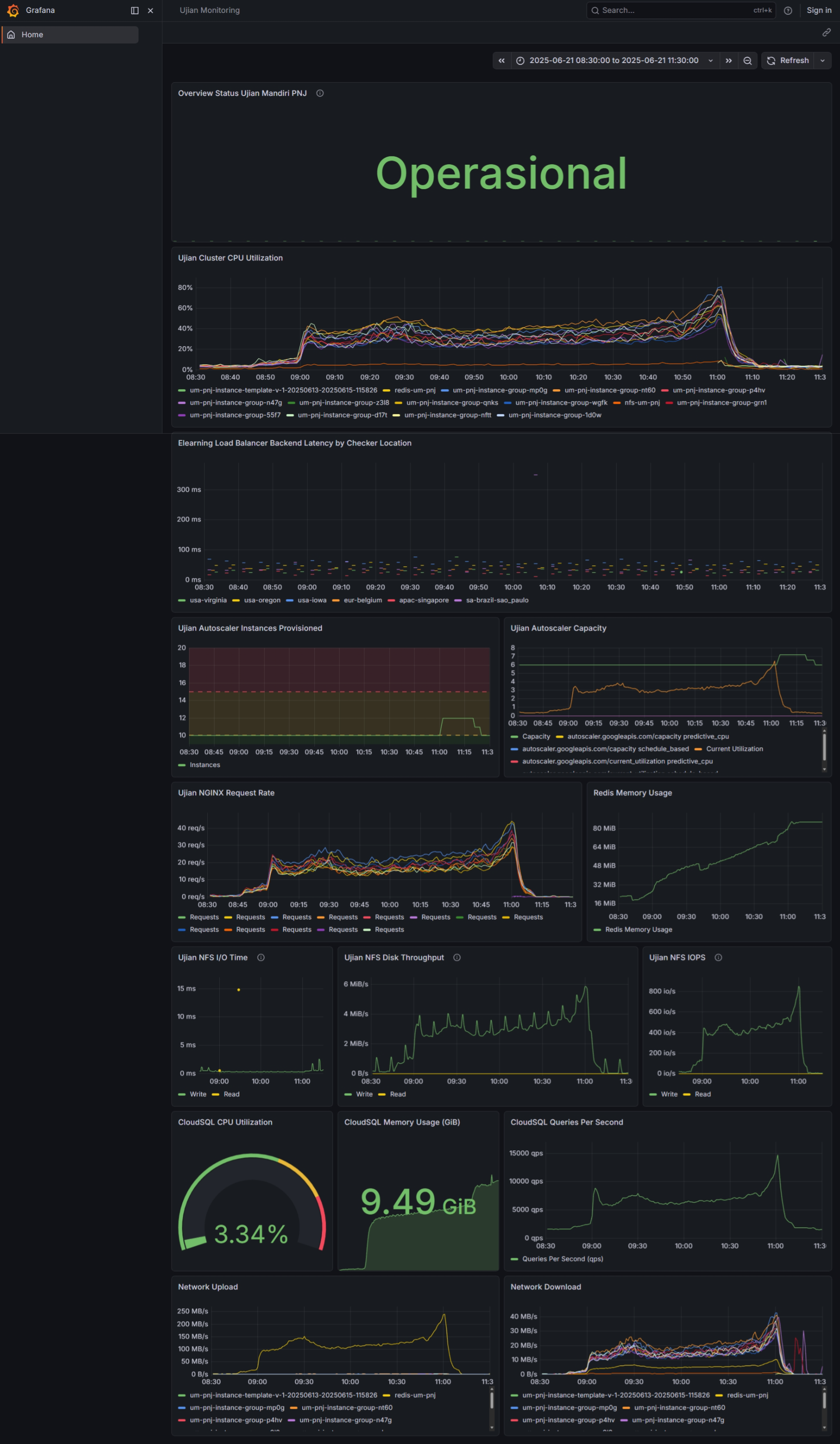Show info icon for Ujian NFS IOPS
This screenshot has height=1444, width=840.
coord(718,957)
